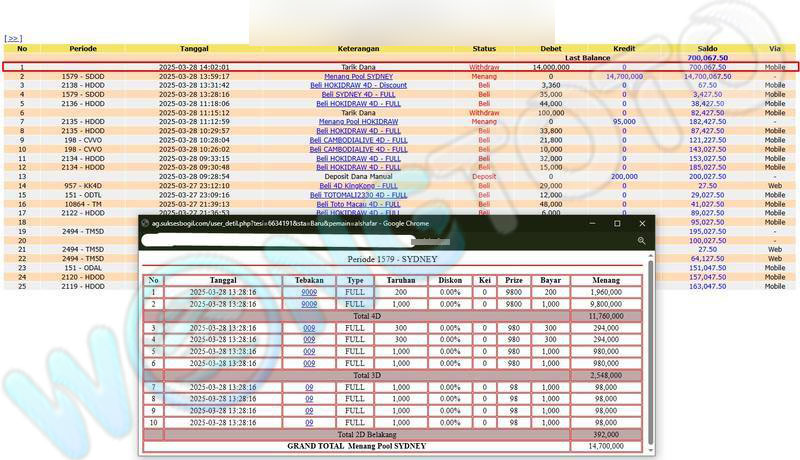The width and height of the screenshot is (800, 460).
Task: Click 009 tebakan link in popup row 6
Action: (x=309, y=363)
